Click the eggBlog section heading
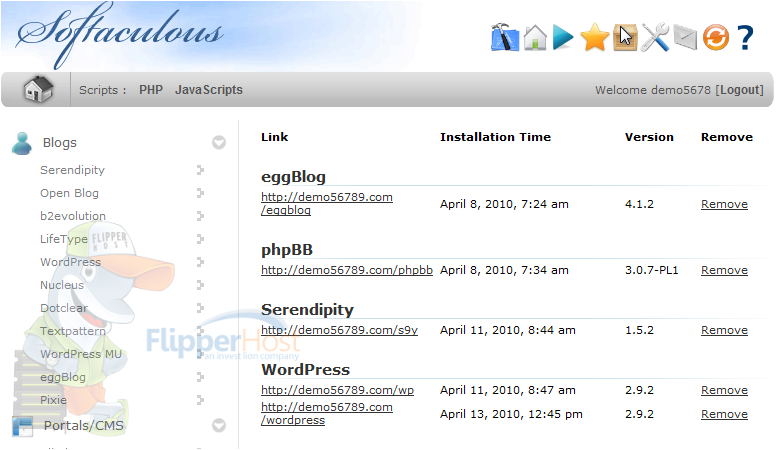The image size is (776, 450). click(293, 177)
